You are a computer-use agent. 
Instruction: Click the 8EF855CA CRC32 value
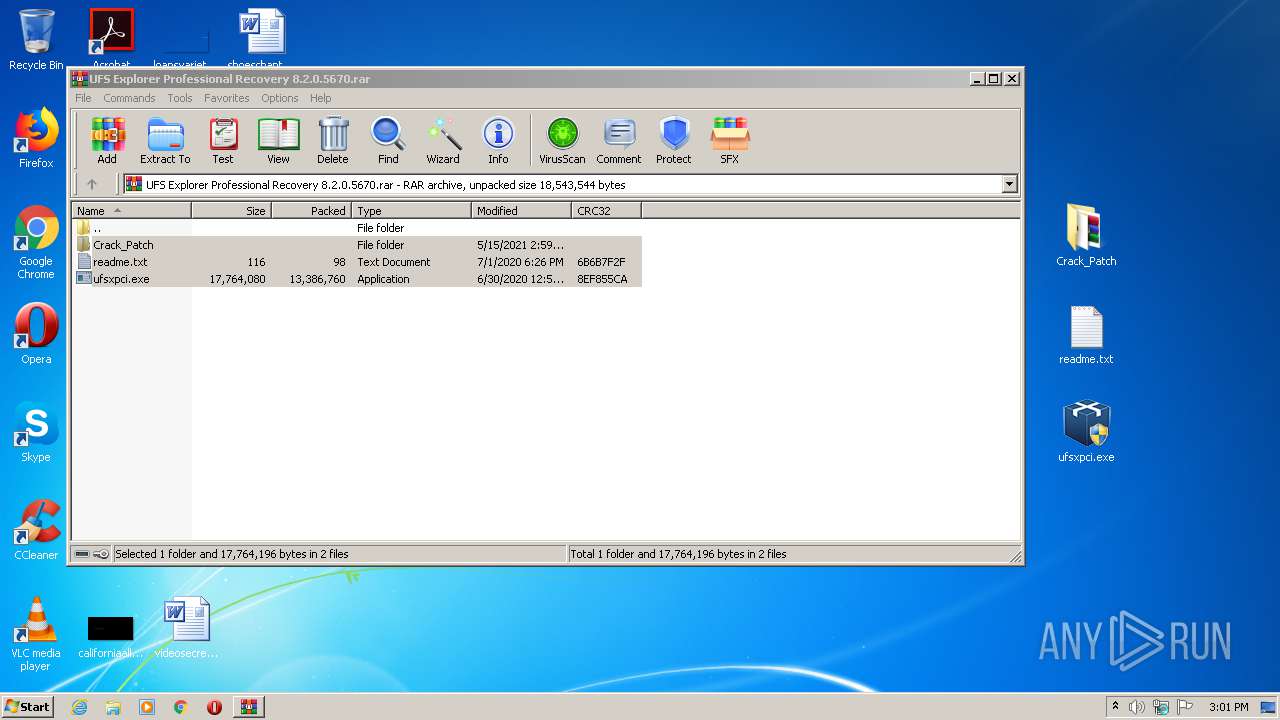click(602, 279)
